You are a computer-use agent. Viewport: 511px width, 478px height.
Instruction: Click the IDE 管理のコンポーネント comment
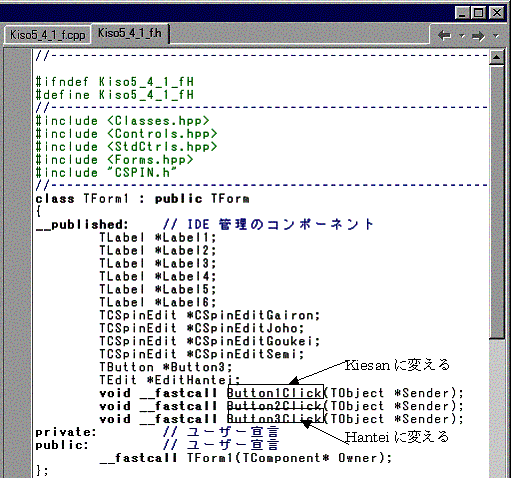(x=269, y=224)
